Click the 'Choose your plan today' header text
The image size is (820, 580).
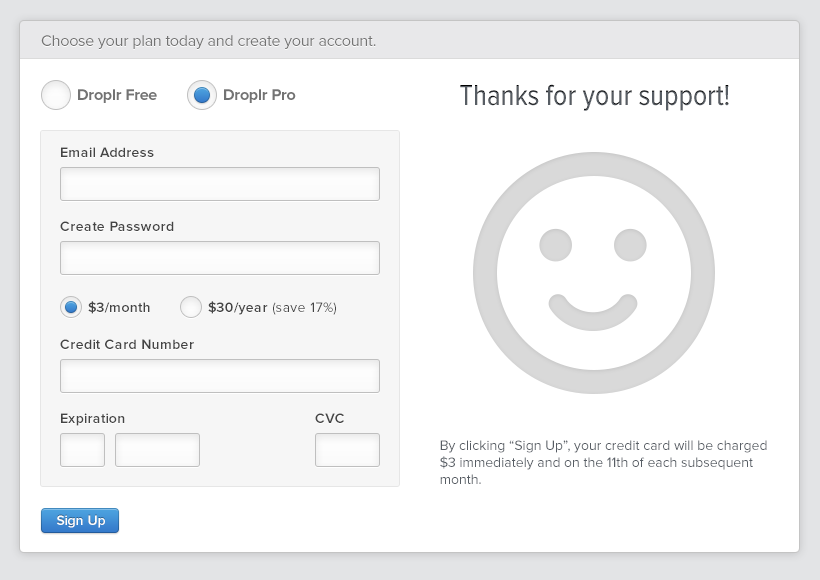[209, 41]
